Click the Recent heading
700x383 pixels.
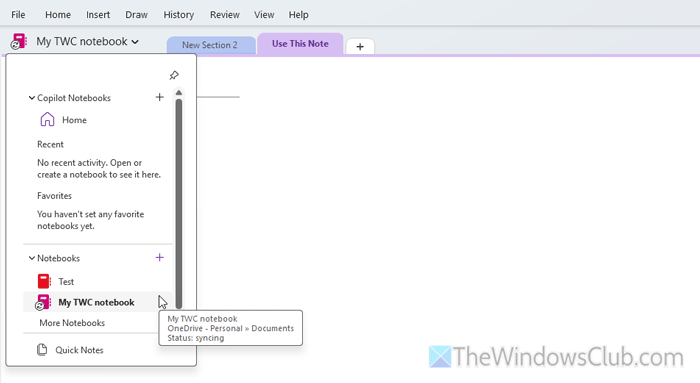pos(50,144)
